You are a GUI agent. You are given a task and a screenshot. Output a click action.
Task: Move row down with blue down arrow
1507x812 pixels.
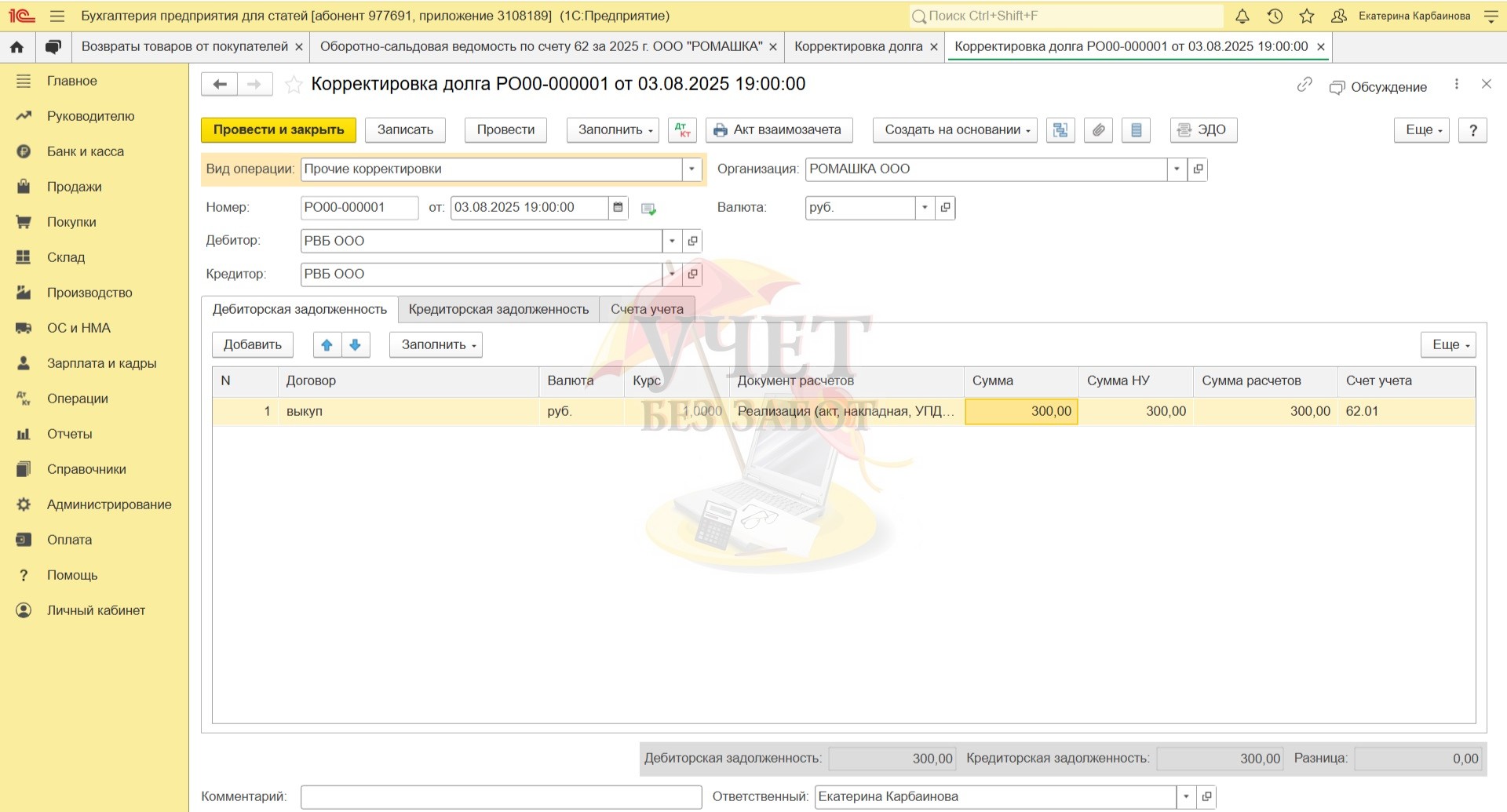356,345
